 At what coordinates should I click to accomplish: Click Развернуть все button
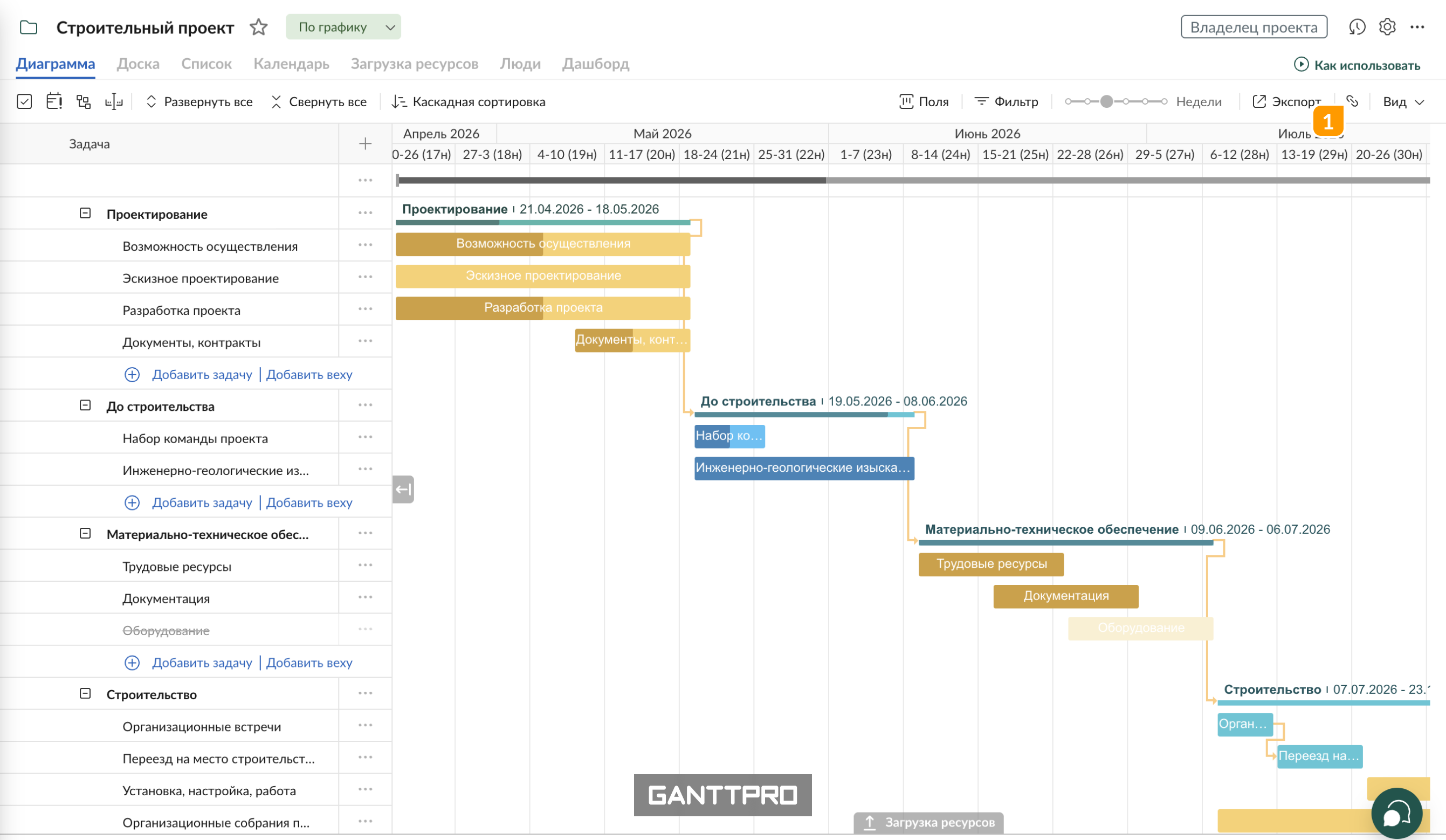(199, 102)
